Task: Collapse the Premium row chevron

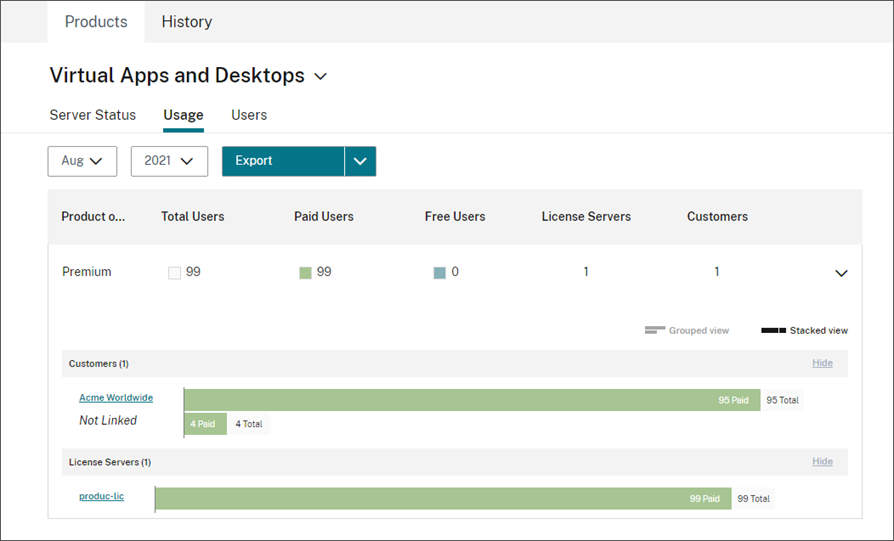Action: 841,273
